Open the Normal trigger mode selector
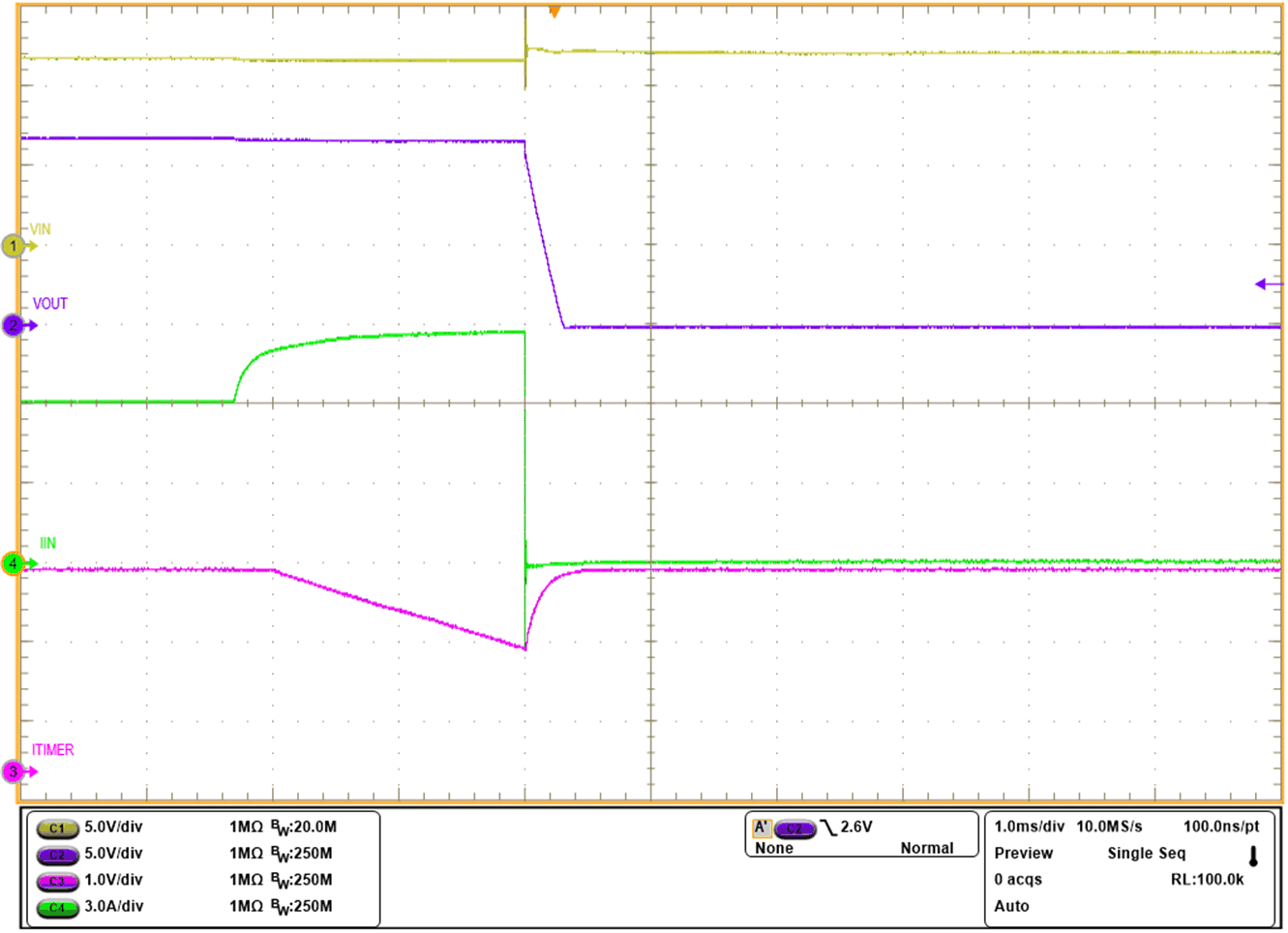1288x933 pixels. (x=928, y=849)
